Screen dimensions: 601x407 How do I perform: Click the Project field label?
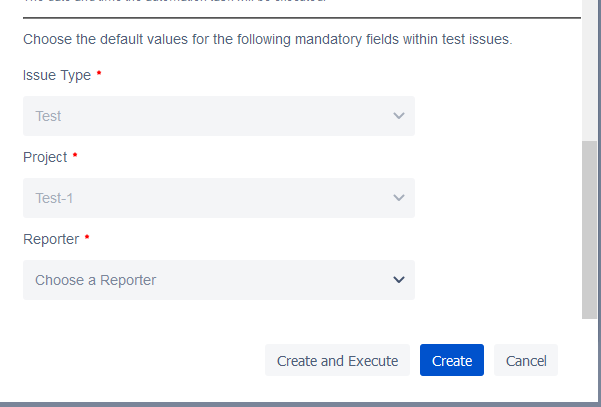tap(45, 157)
